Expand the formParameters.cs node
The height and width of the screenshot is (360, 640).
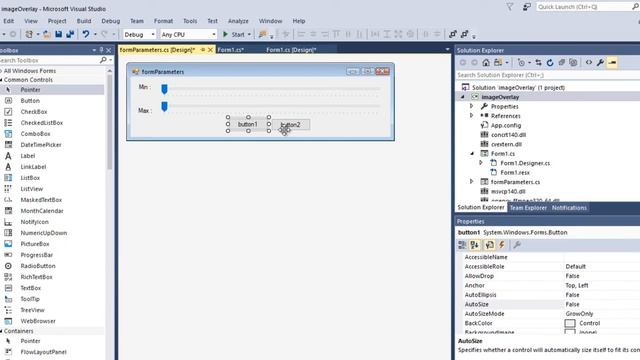[471, 182]
